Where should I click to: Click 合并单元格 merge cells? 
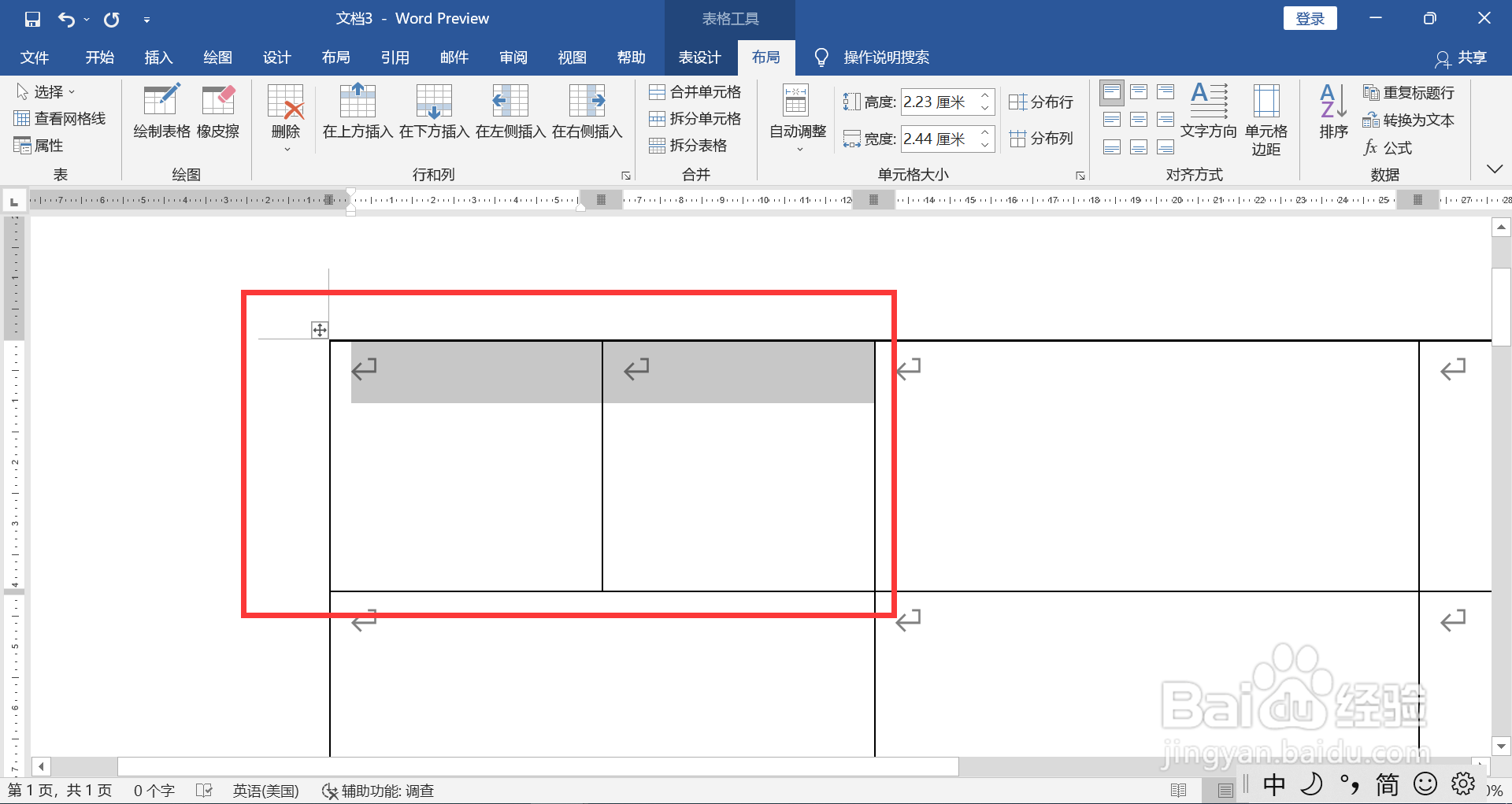point(695,92)
